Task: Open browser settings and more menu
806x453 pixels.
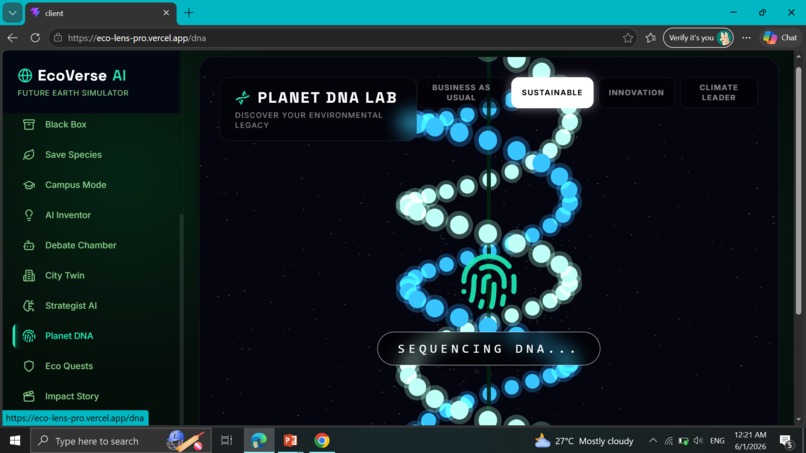Action: [x=746, y=38]
